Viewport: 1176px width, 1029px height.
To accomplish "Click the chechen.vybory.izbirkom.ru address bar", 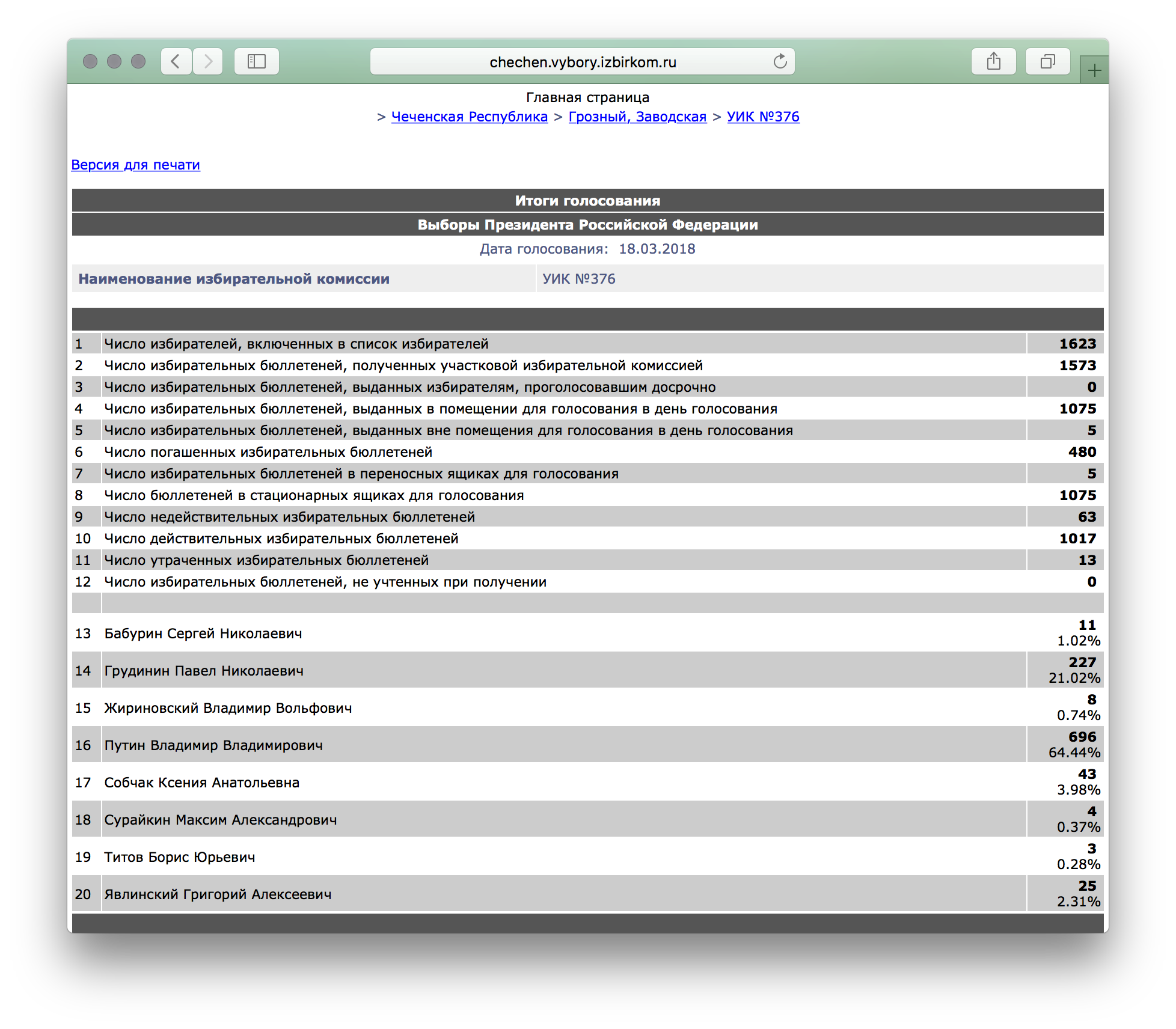I will 582,62.
